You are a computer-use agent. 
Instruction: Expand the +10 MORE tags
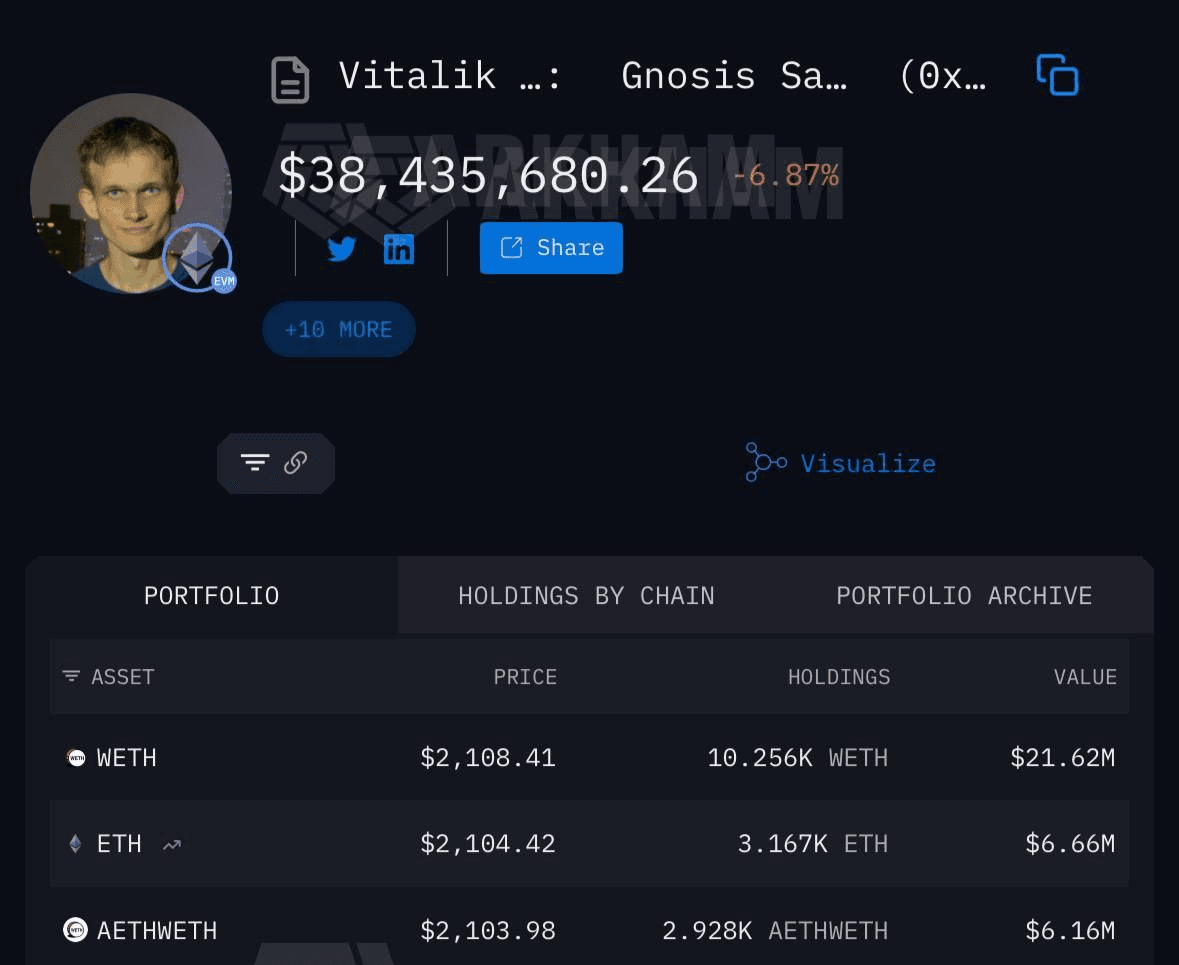point(338,330)
